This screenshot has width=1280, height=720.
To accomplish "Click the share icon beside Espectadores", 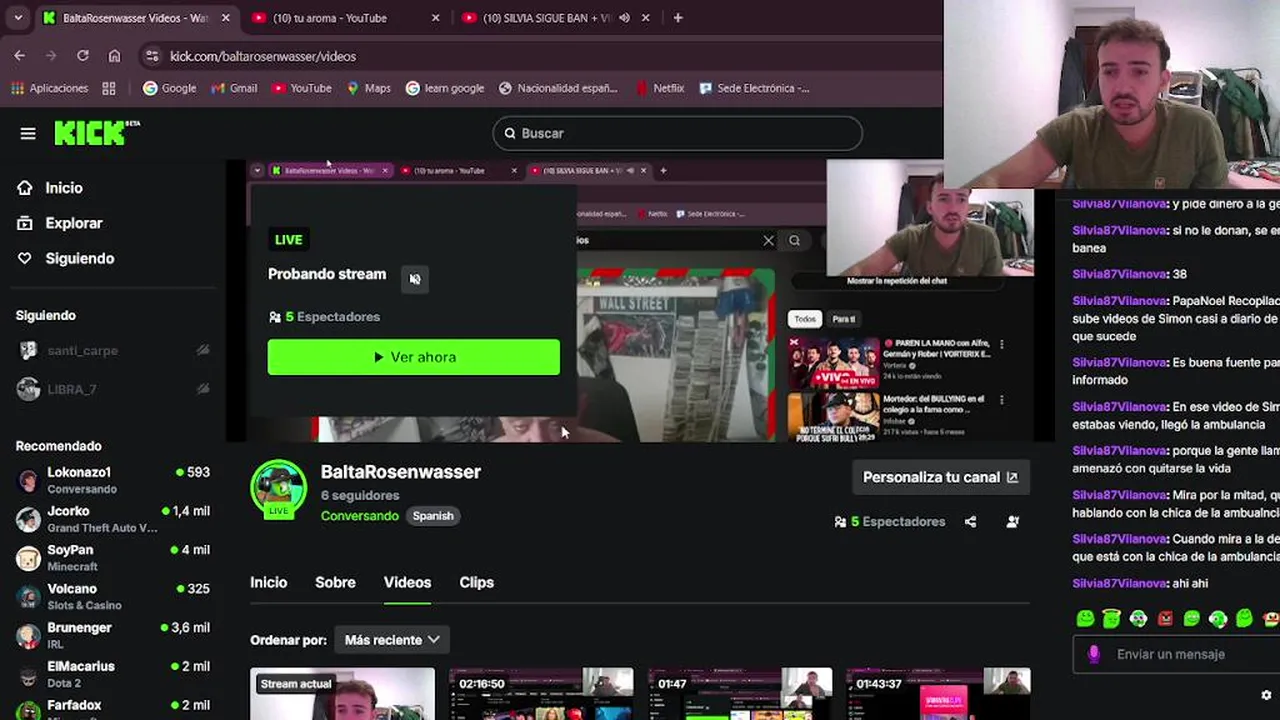I will tap(970, 521).
